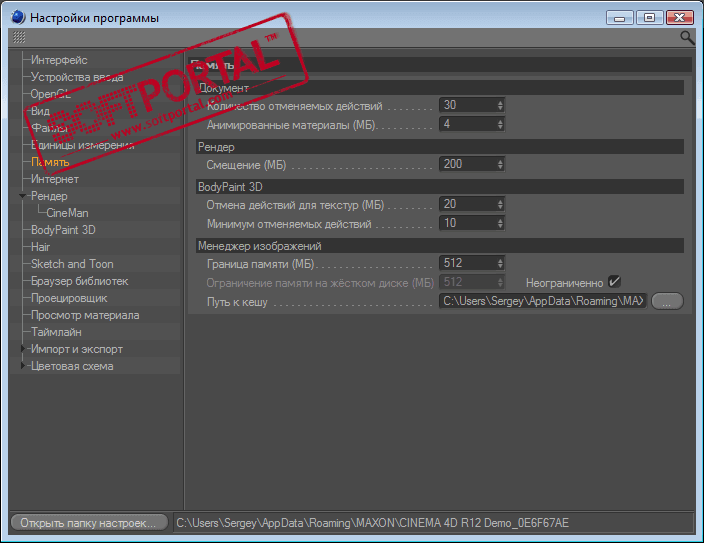Click stepper arrows for Минимум отменяемых действий

(500, 223)
